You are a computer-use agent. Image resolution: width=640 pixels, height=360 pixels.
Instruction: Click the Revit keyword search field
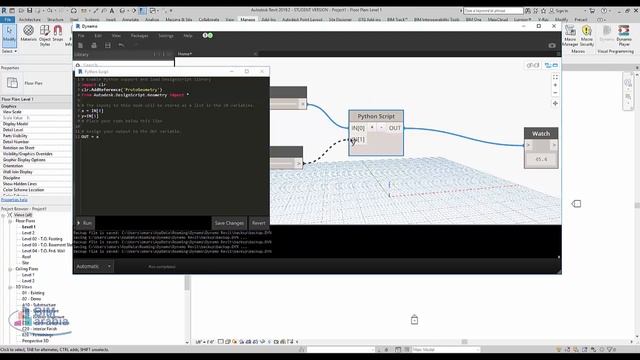point(493,11)
